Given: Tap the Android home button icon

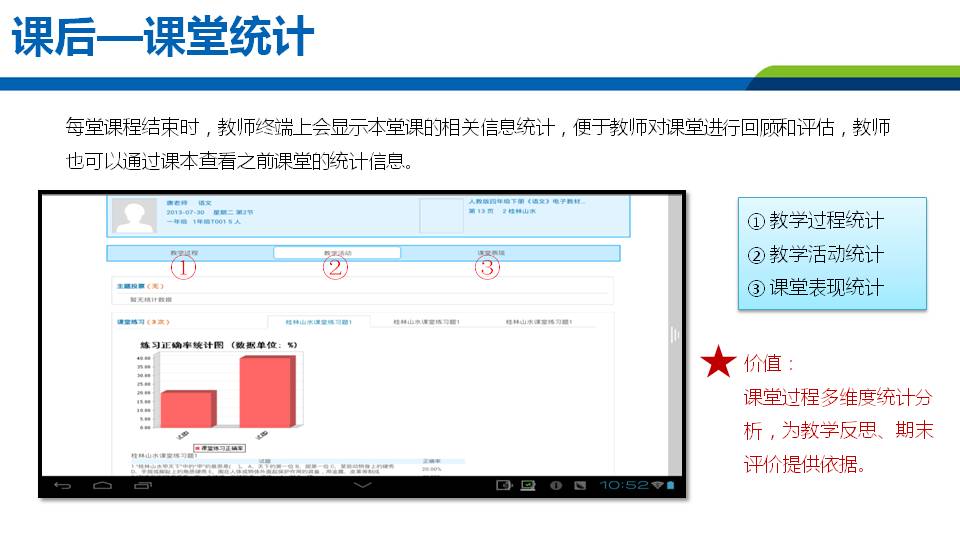Looking at the screenshot, I should (x=102, y=486).
